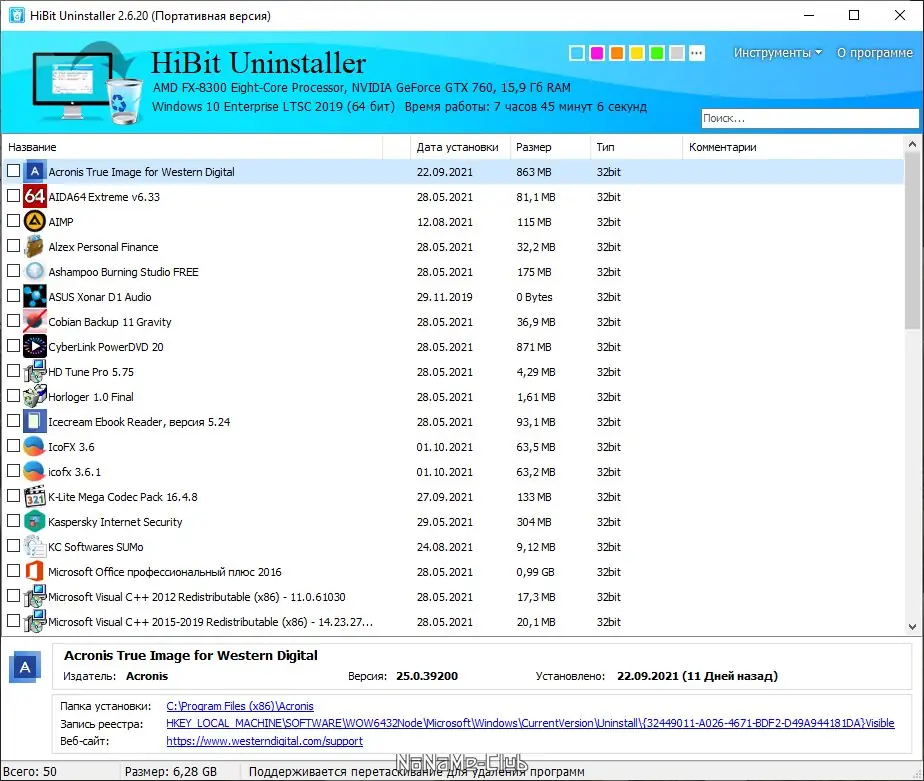Click the Ashampoo Burning Studio FREE icon
The image size is (924, 781).
[35, 271]
